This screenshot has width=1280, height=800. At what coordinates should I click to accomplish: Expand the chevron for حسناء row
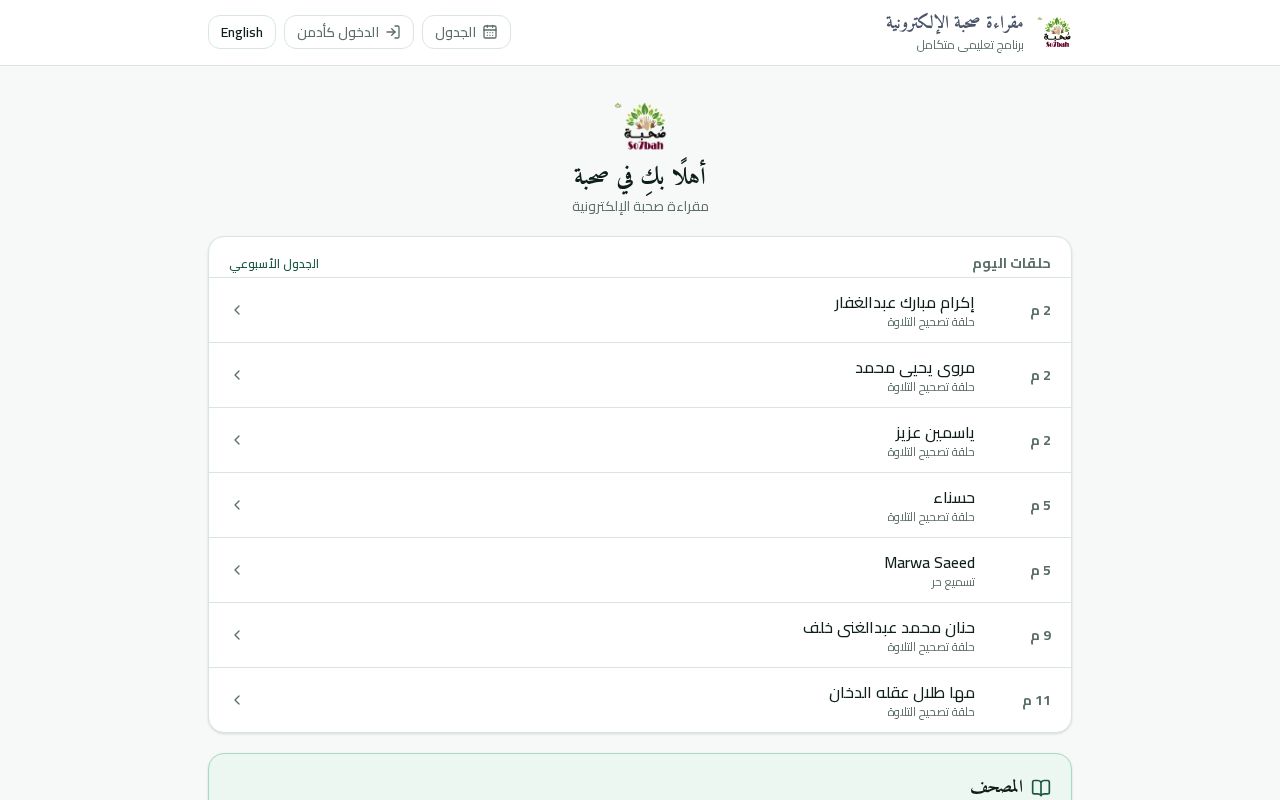[x=237, y=505]
